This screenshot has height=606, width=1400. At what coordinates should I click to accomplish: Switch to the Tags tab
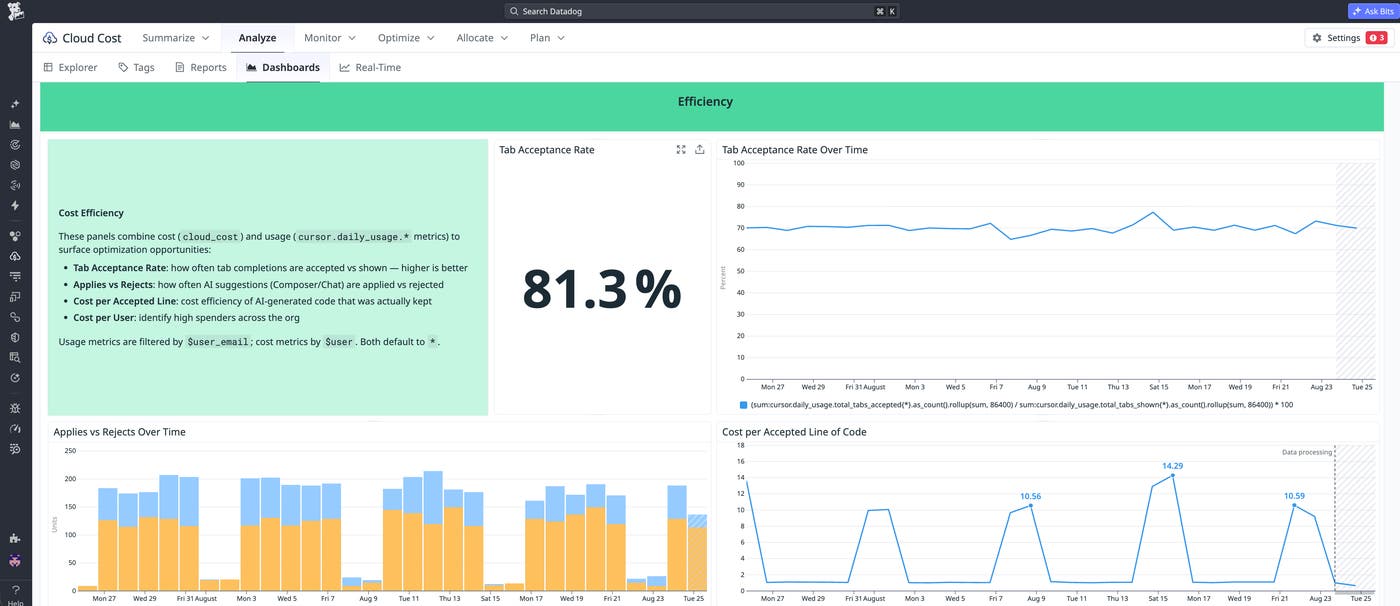(136, 67)
